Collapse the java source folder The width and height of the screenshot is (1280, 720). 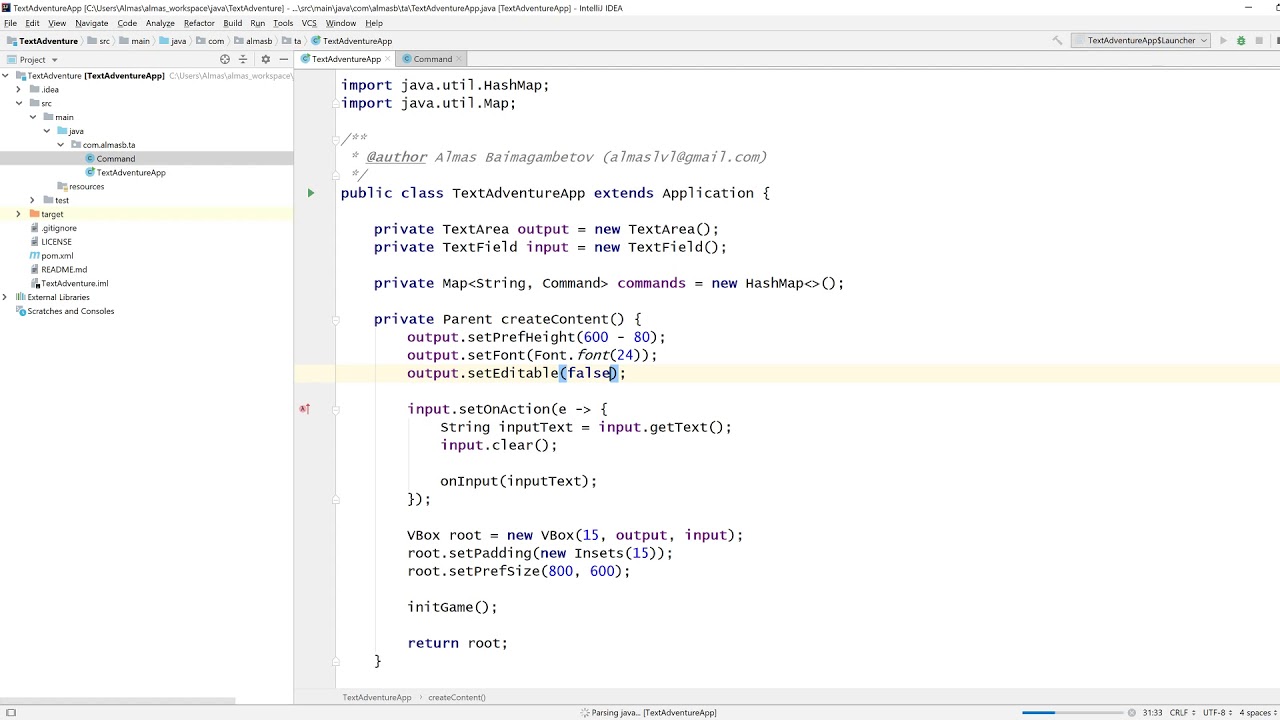[46, 131]
